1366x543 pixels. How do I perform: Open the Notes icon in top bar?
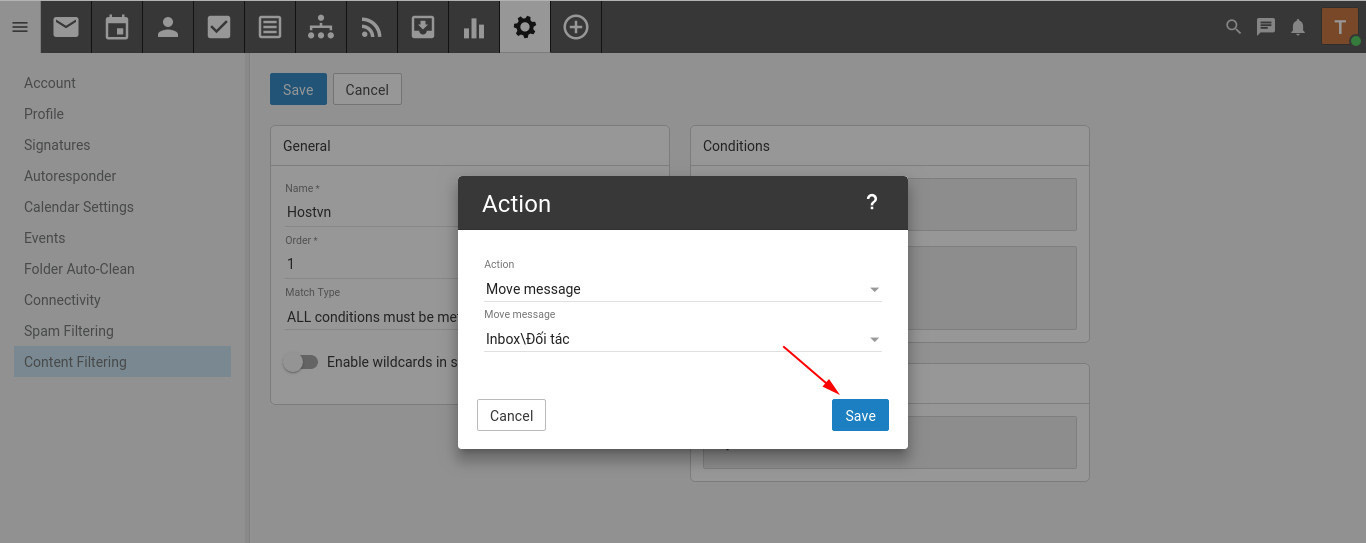[270, 27]
